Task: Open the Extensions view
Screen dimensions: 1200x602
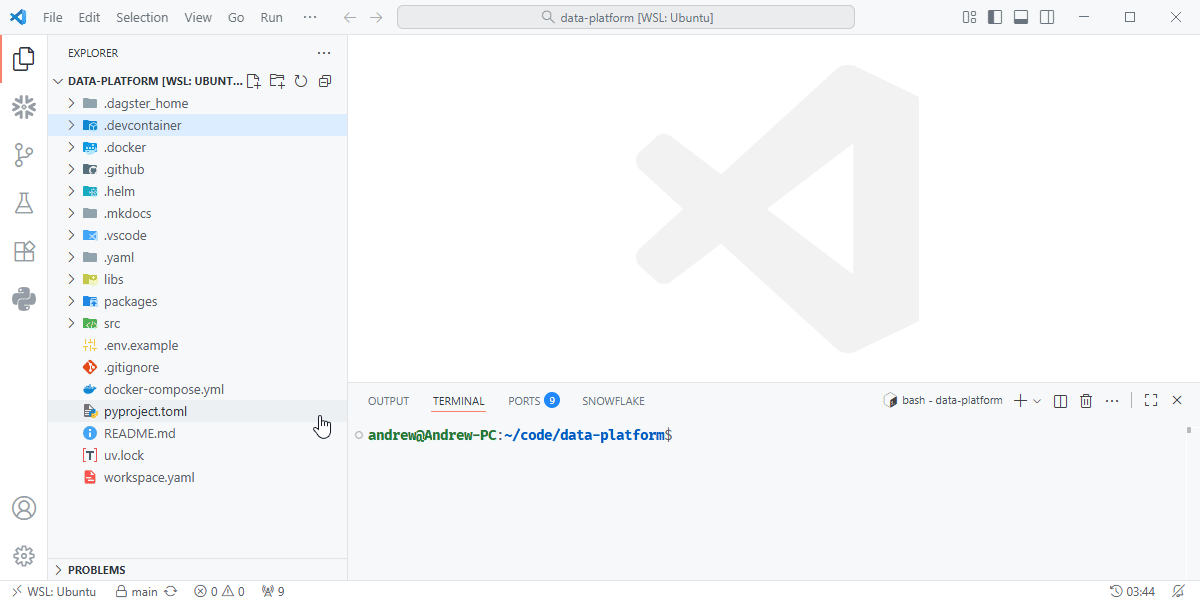Action: point(23,251)
